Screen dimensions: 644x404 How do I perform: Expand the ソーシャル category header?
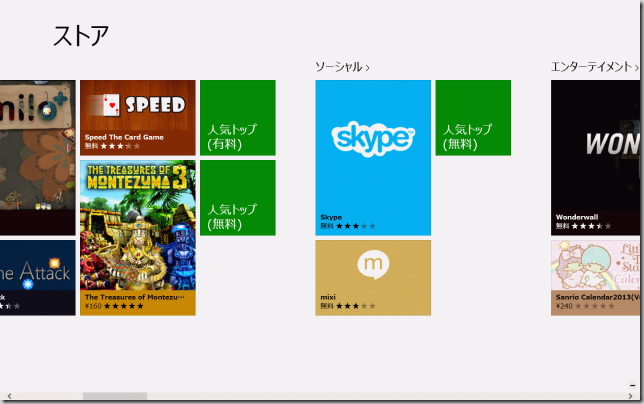pyautogui.click(x=342, y=67)
